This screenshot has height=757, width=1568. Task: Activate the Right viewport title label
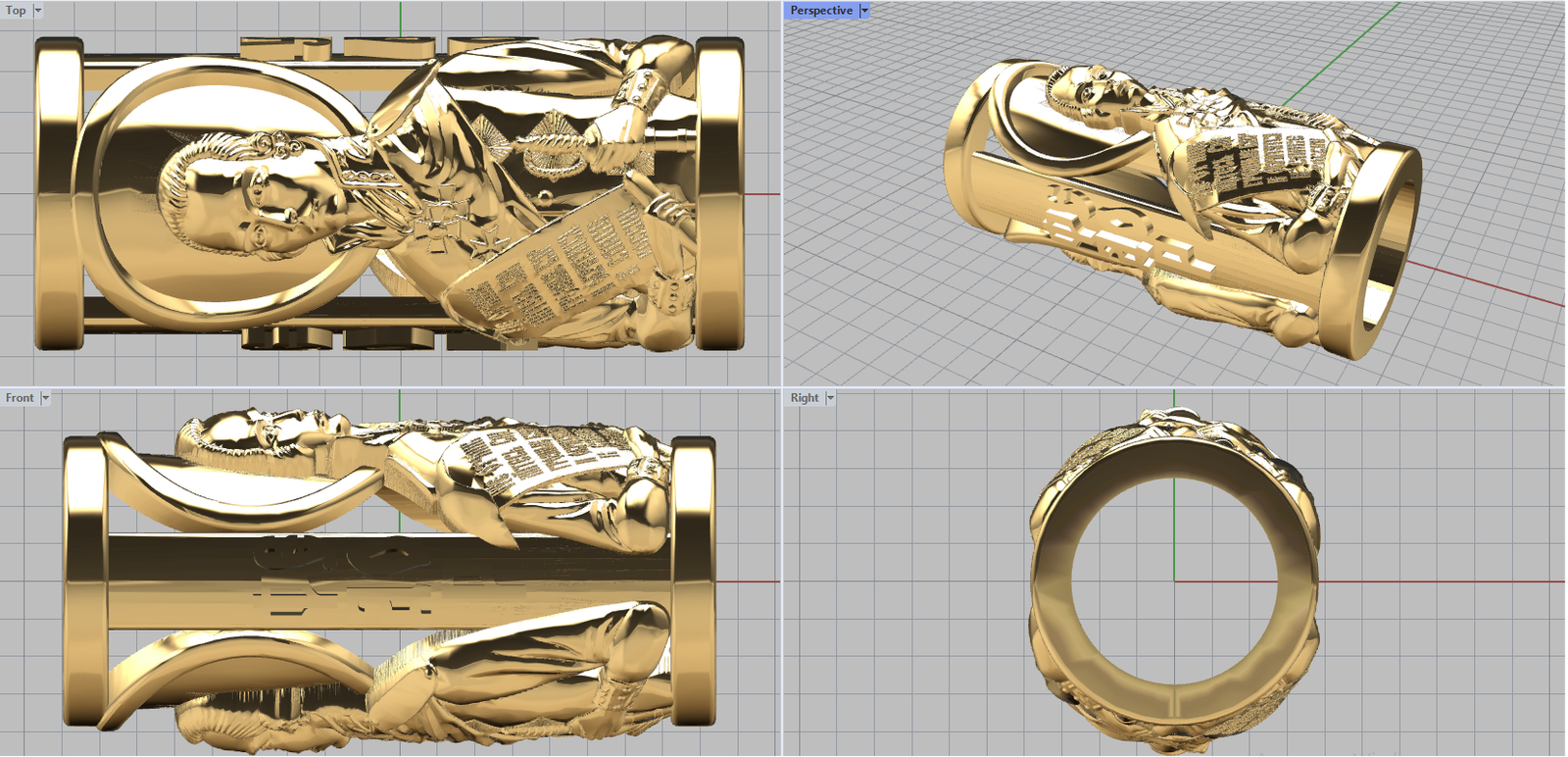pyautogui.click(x=805, y=398)
